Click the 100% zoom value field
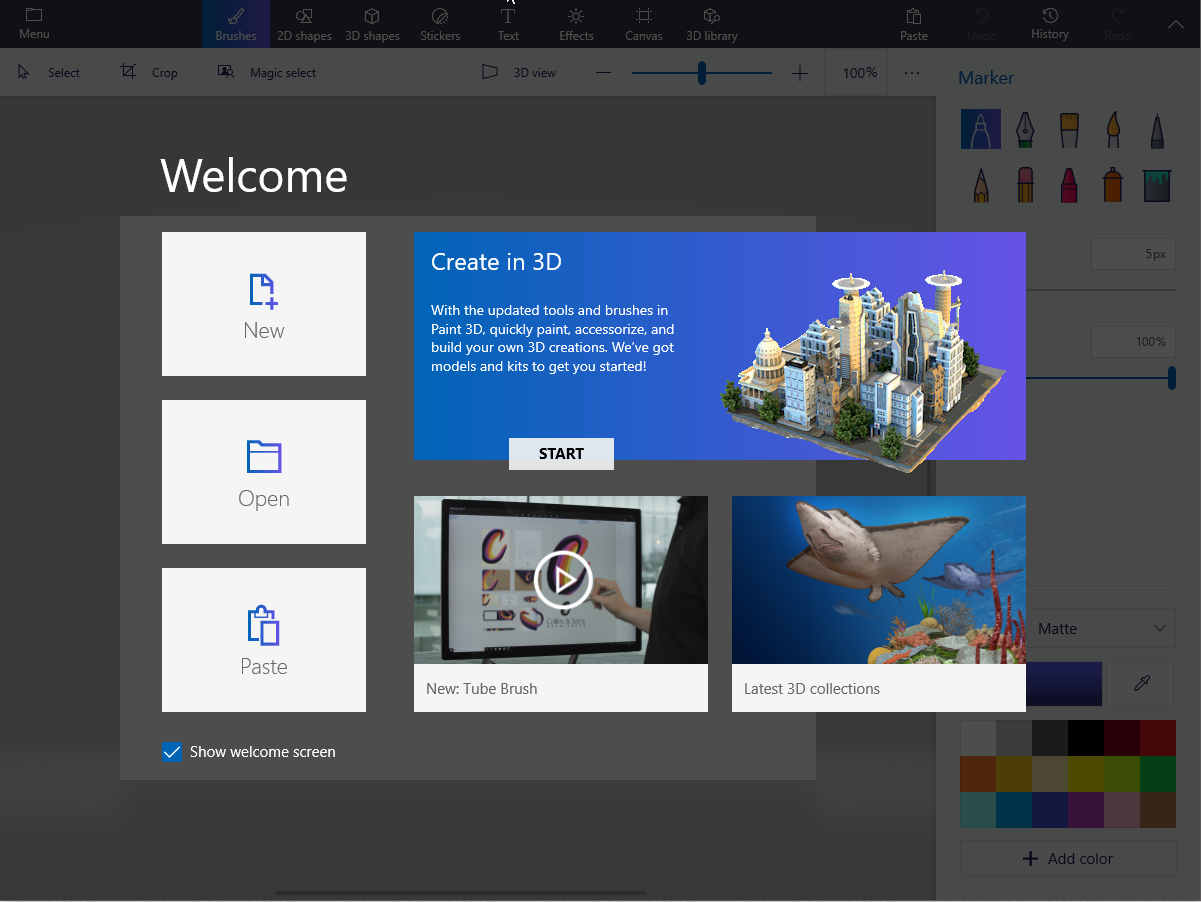The image size is (1201, 902). click(x=860, y=73)
